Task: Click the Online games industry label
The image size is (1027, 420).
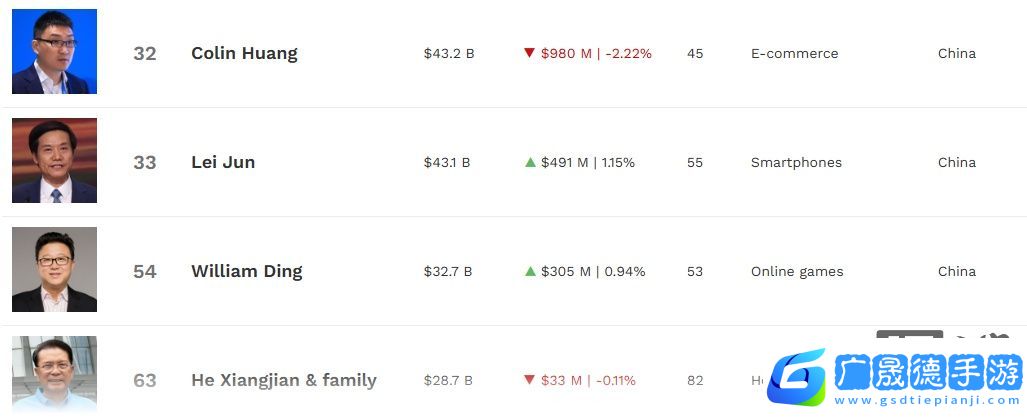Action: click(x=797, y=271)
